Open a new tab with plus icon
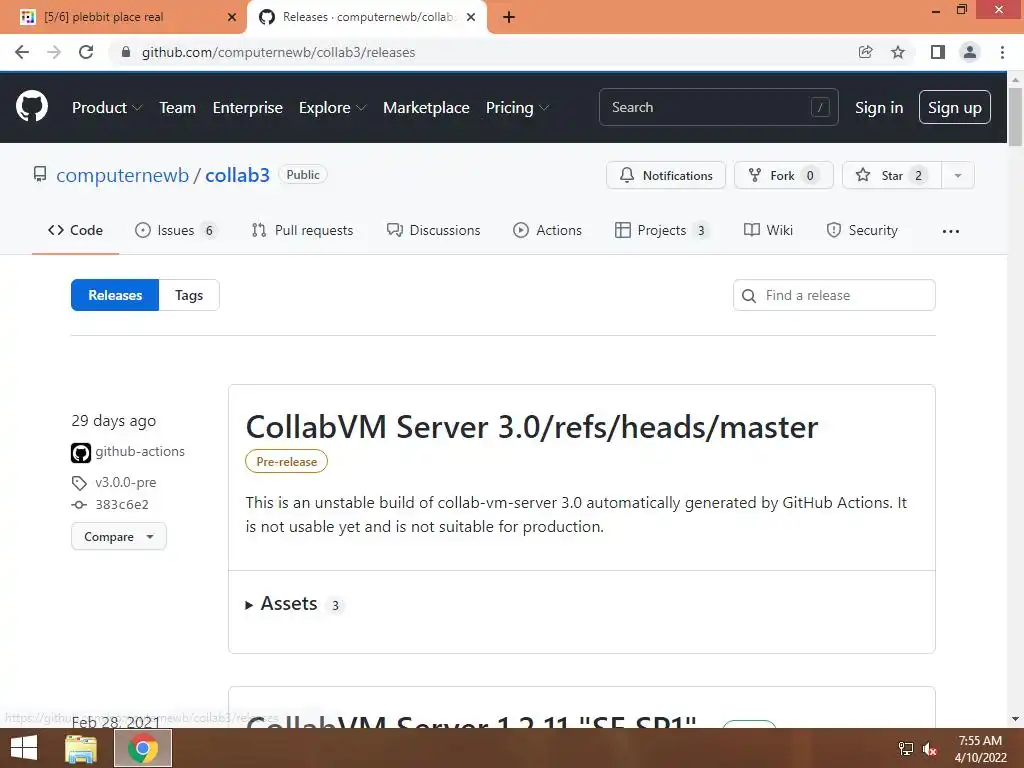1024x768 pixels. [x=509, y=17]
